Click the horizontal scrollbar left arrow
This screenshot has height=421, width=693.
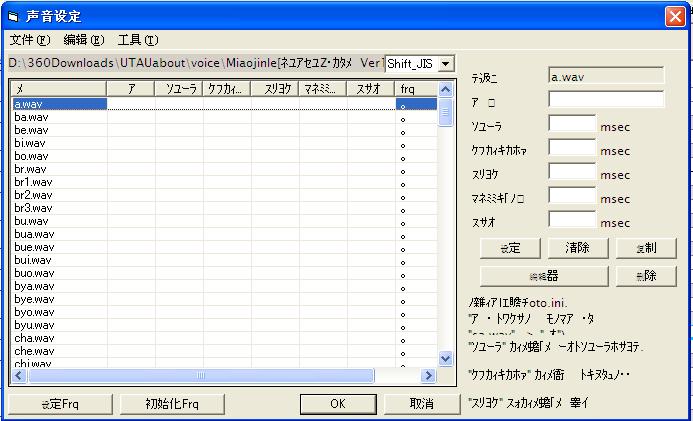[19, 375]
